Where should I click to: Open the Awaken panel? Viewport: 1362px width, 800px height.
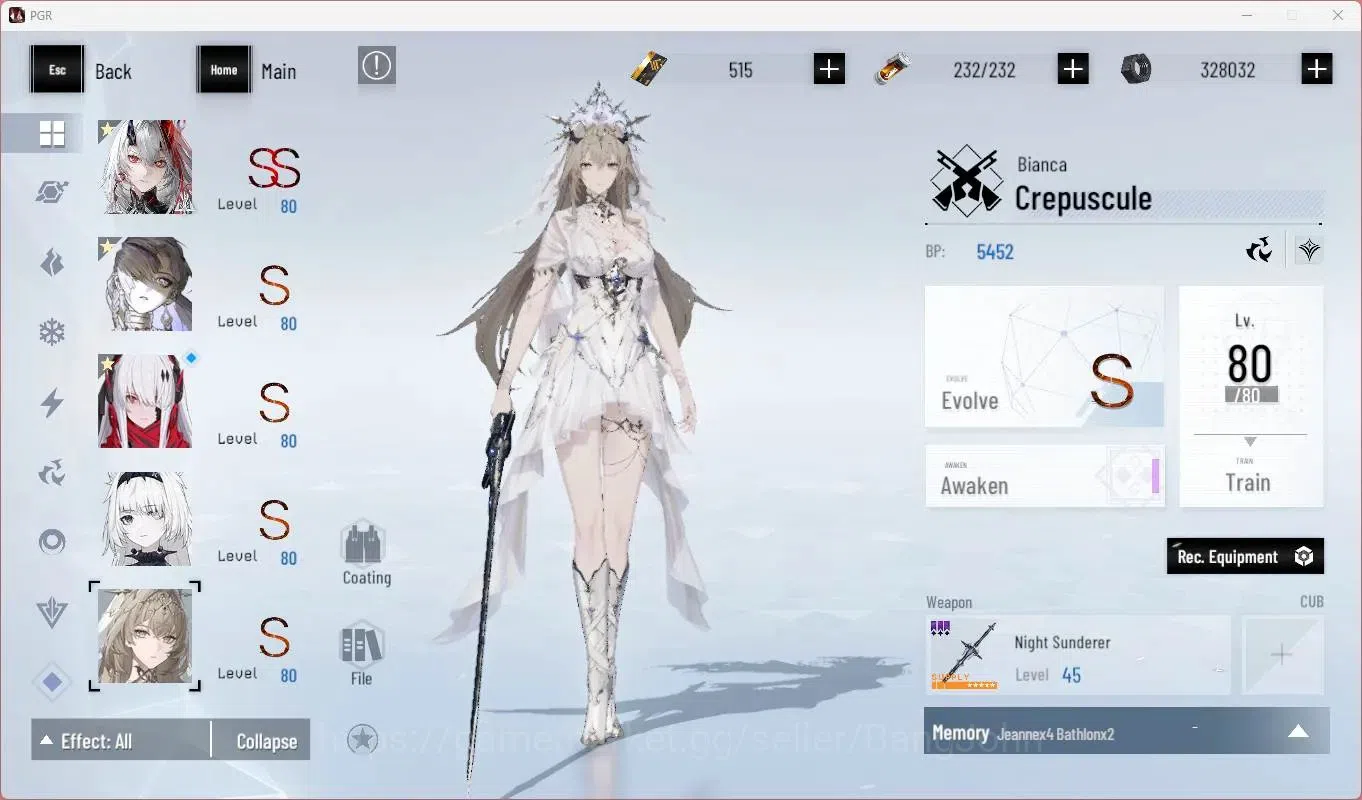[x=1044, y=476]
